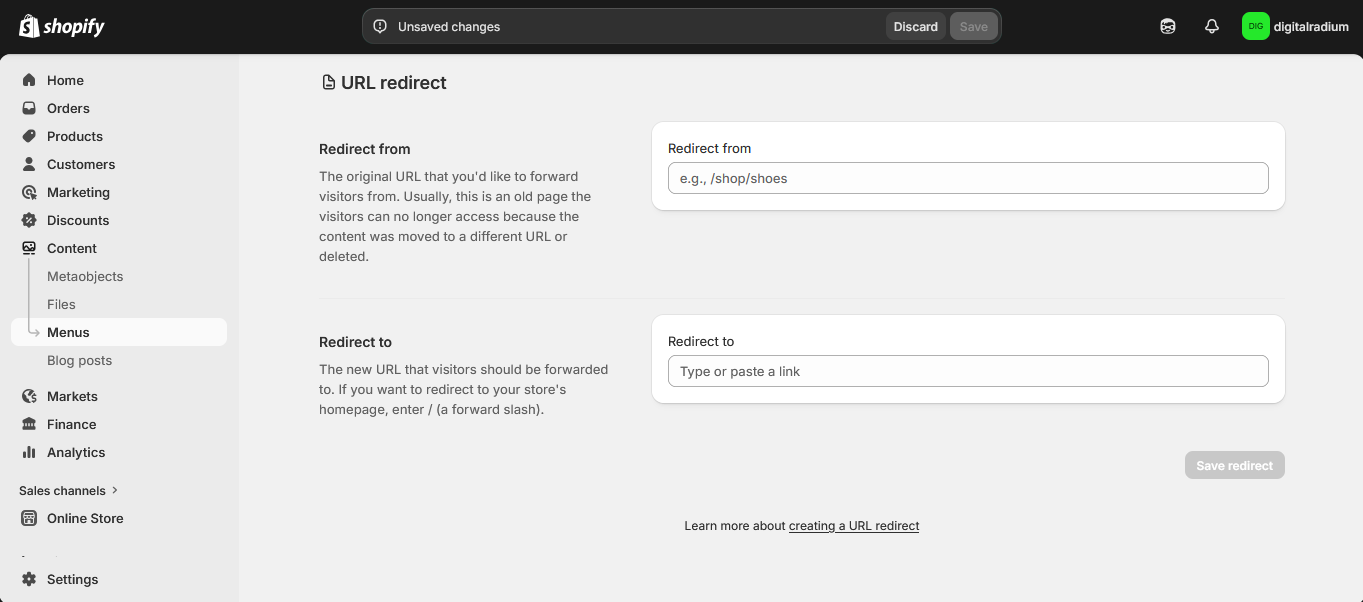Expand the Sales channels section
This screenshot has width=1363, height=602.
68,490
